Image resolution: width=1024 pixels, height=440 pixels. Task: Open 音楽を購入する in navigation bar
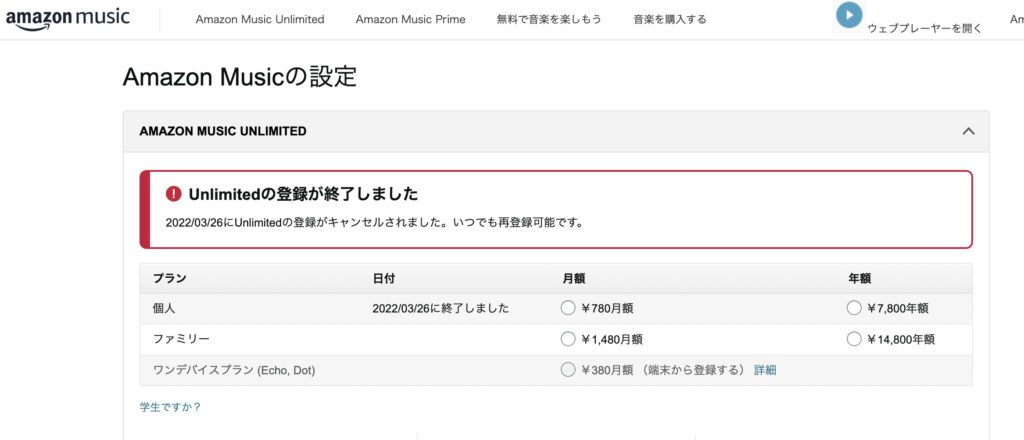[x=670, y=19]
